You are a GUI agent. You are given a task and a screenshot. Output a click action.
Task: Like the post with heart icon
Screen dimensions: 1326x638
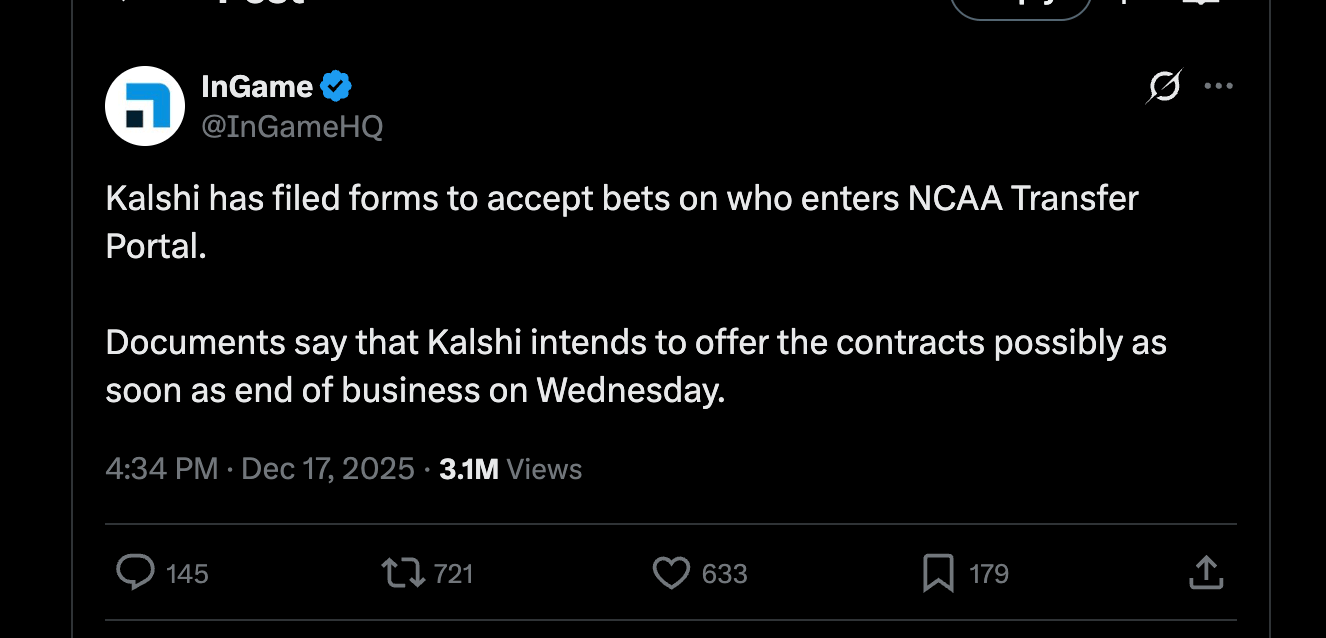tap(671, 573)
